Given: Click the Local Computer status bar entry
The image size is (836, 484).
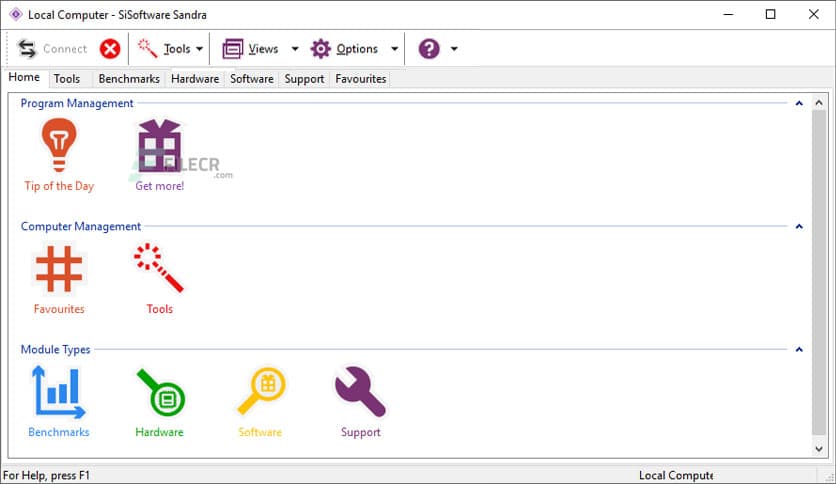Looking at the screenshot, I should coord(676,475).
